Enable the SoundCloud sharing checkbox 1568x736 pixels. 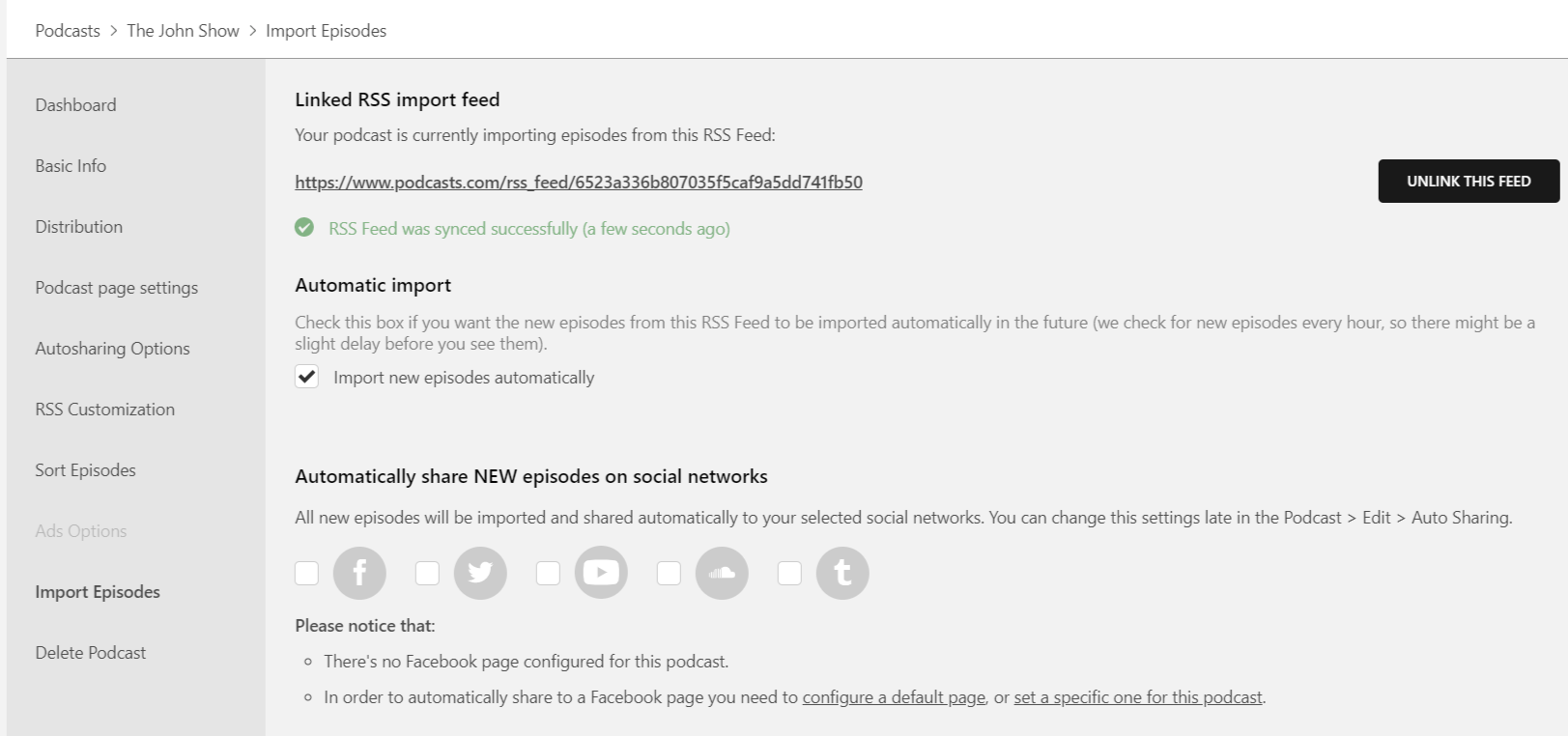tap(669, 573)
